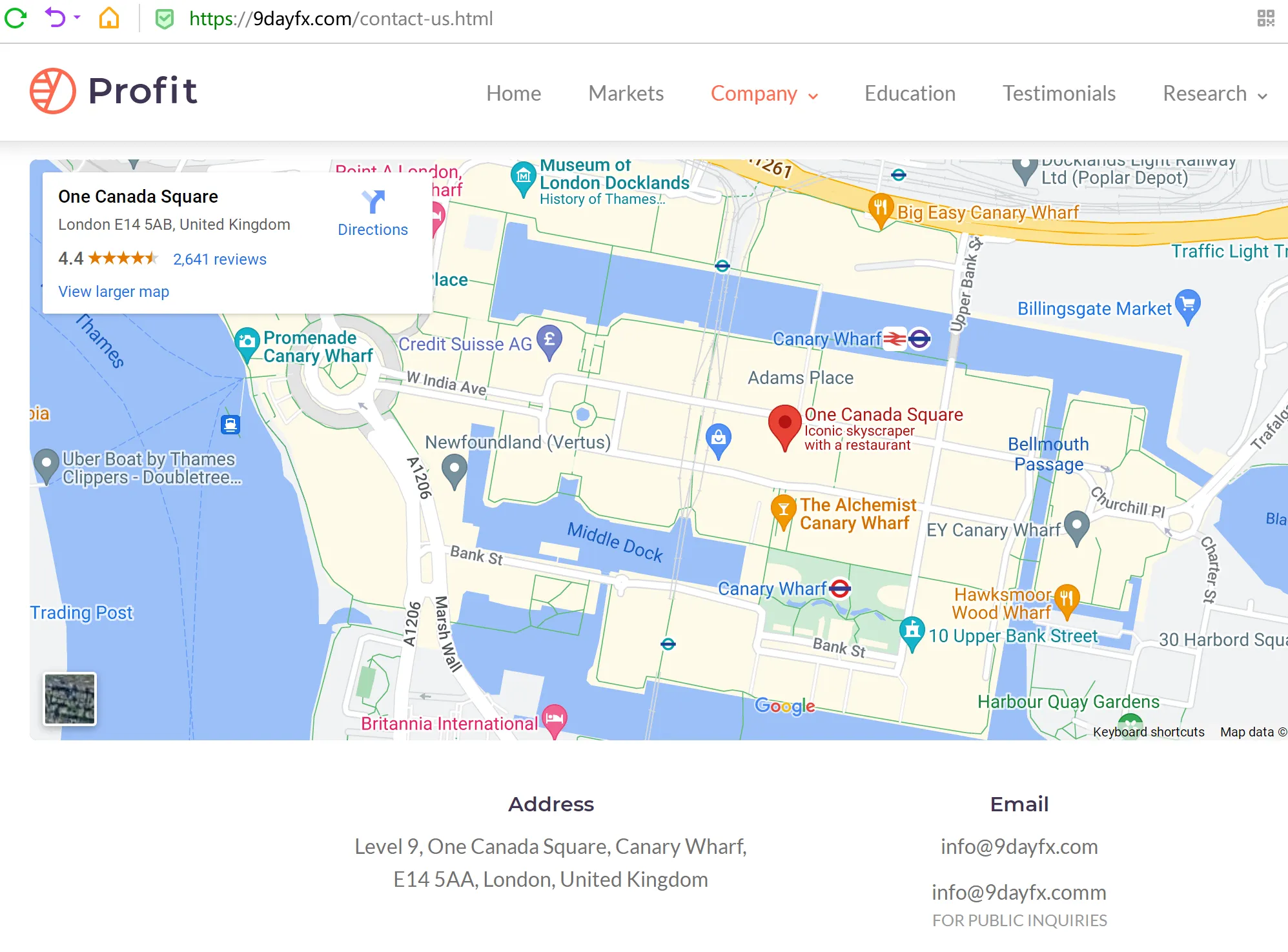
Task: Click the Profit logo
Action: click(114, 91)
